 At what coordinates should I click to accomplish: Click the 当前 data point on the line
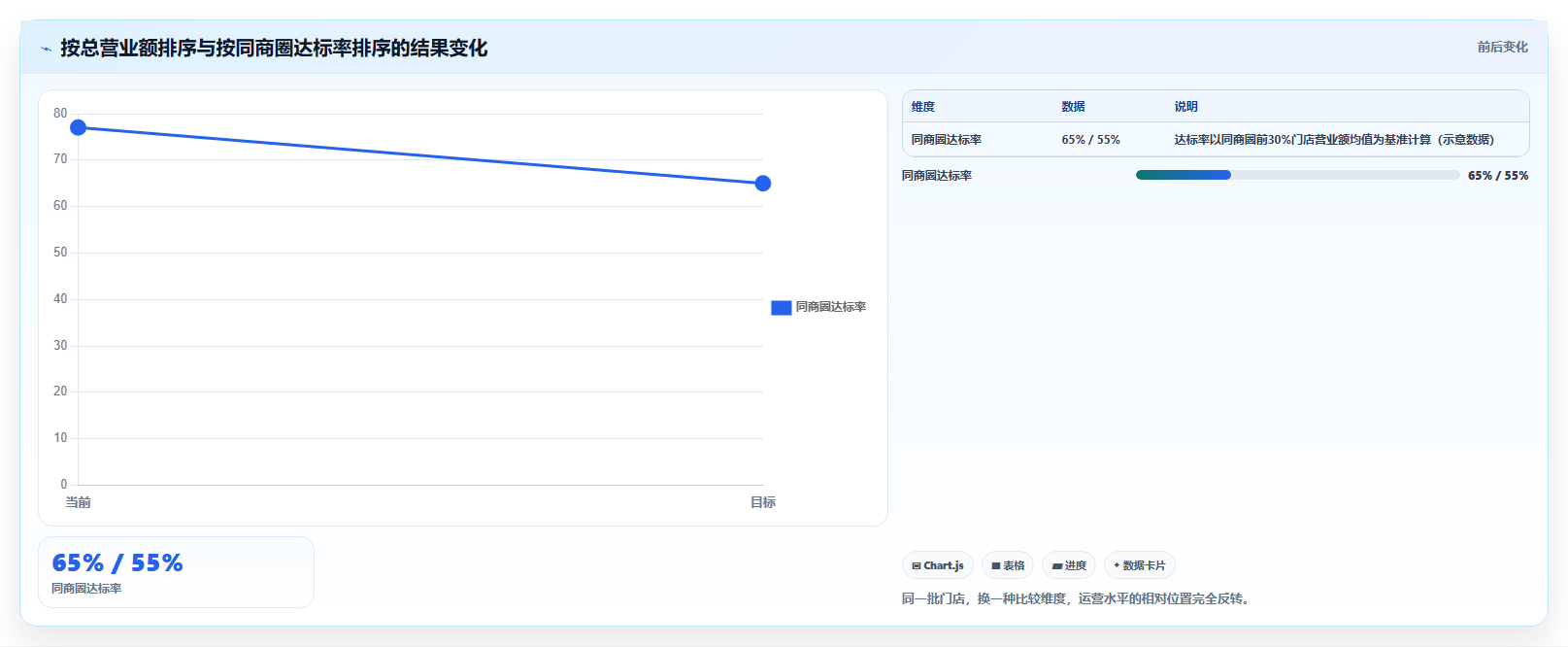[79, 127]
